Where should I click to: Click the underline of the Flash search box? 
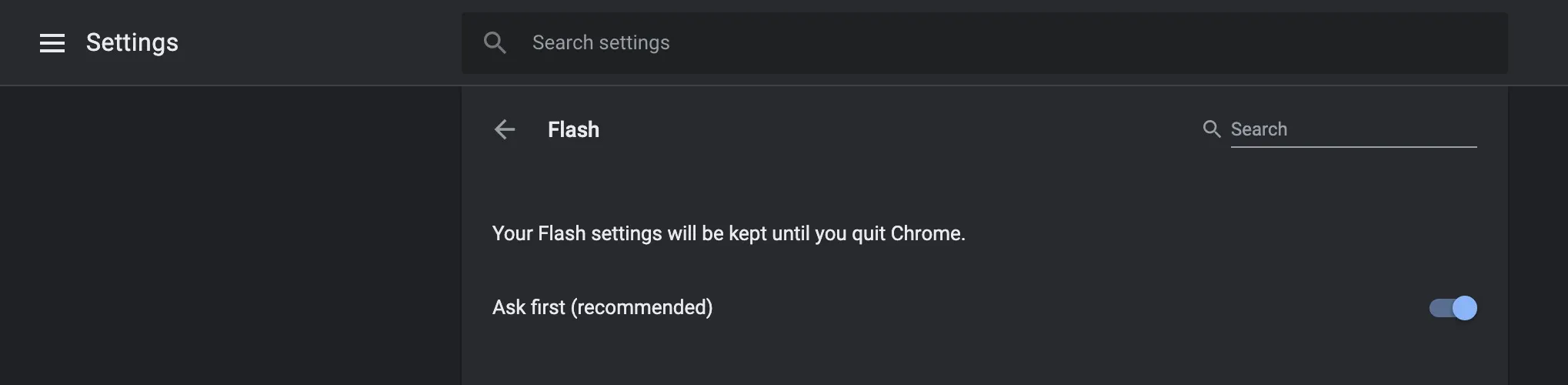pos(1354,146)
